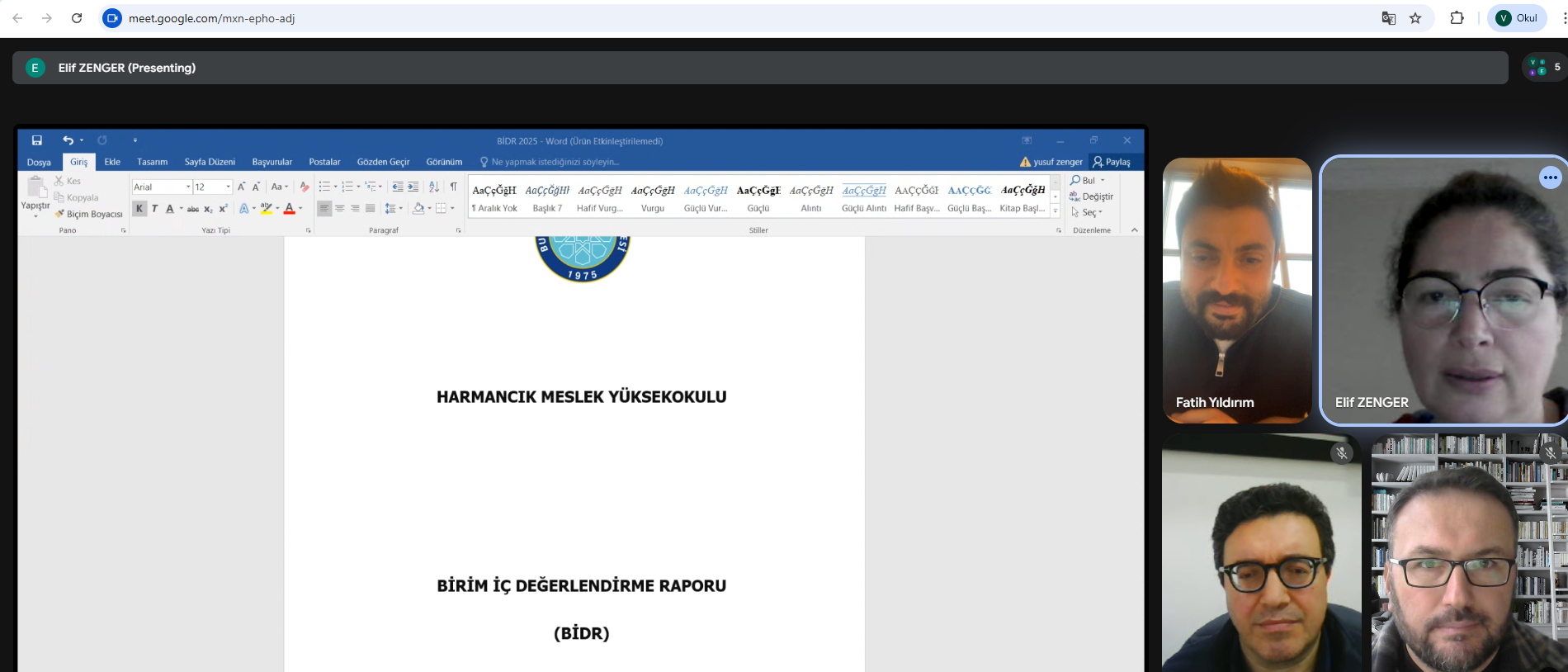
Task: Click the Biçim Boyacısı format painter
Action: coord(88,214)
